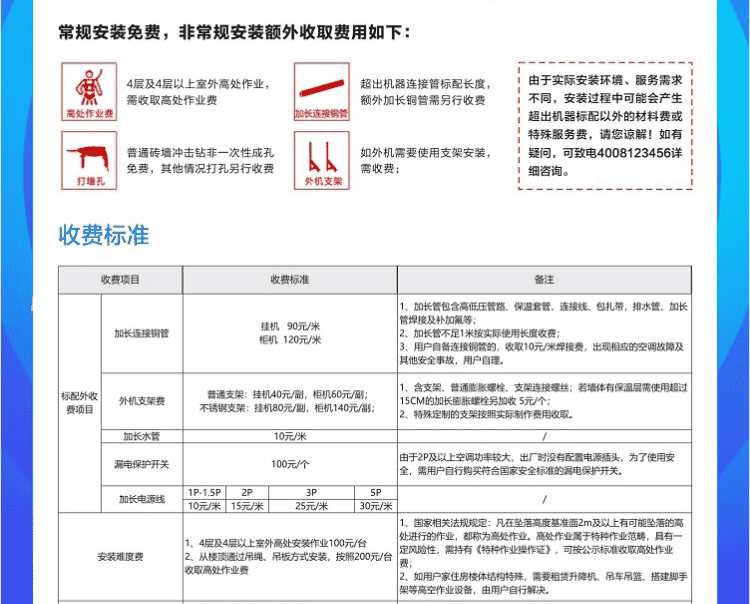Click the 3P column cell

311,493
